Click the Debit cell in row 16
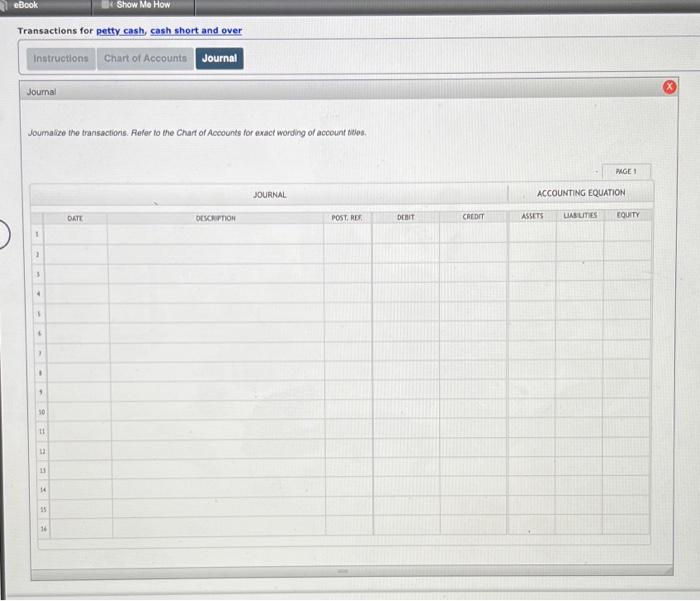This screenshot has height=601, width=700. click(407, 527)
